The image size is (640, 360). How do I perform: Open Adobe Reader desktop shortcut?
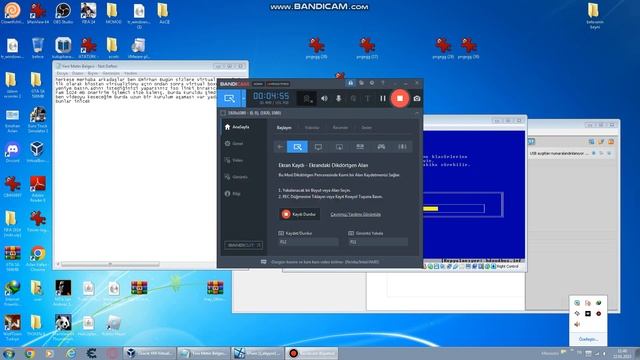click(38, 189)
